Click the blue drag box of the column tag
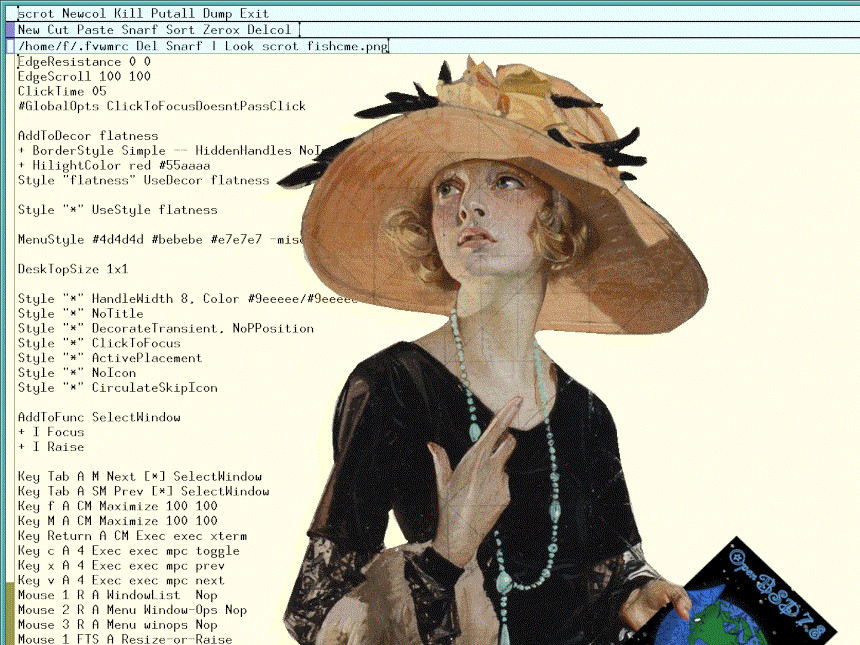 click(8, 29)
